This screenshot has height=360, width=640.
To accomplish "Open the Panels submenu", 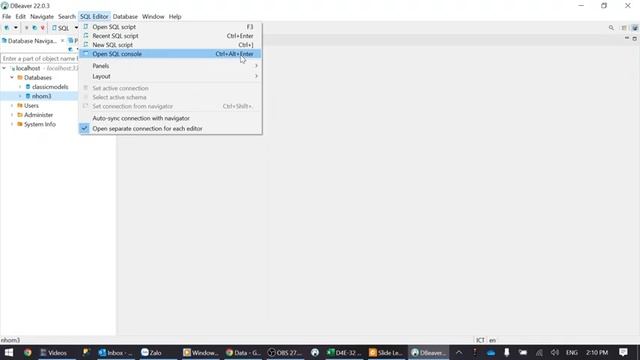I will coord(170,66).
